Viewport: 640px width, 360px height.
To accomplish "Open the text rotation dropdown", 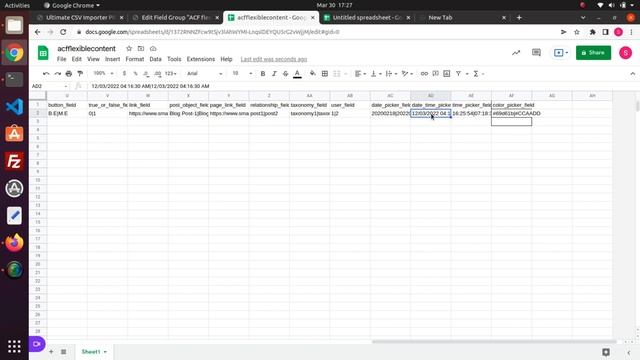I will (x=407, y=73).
